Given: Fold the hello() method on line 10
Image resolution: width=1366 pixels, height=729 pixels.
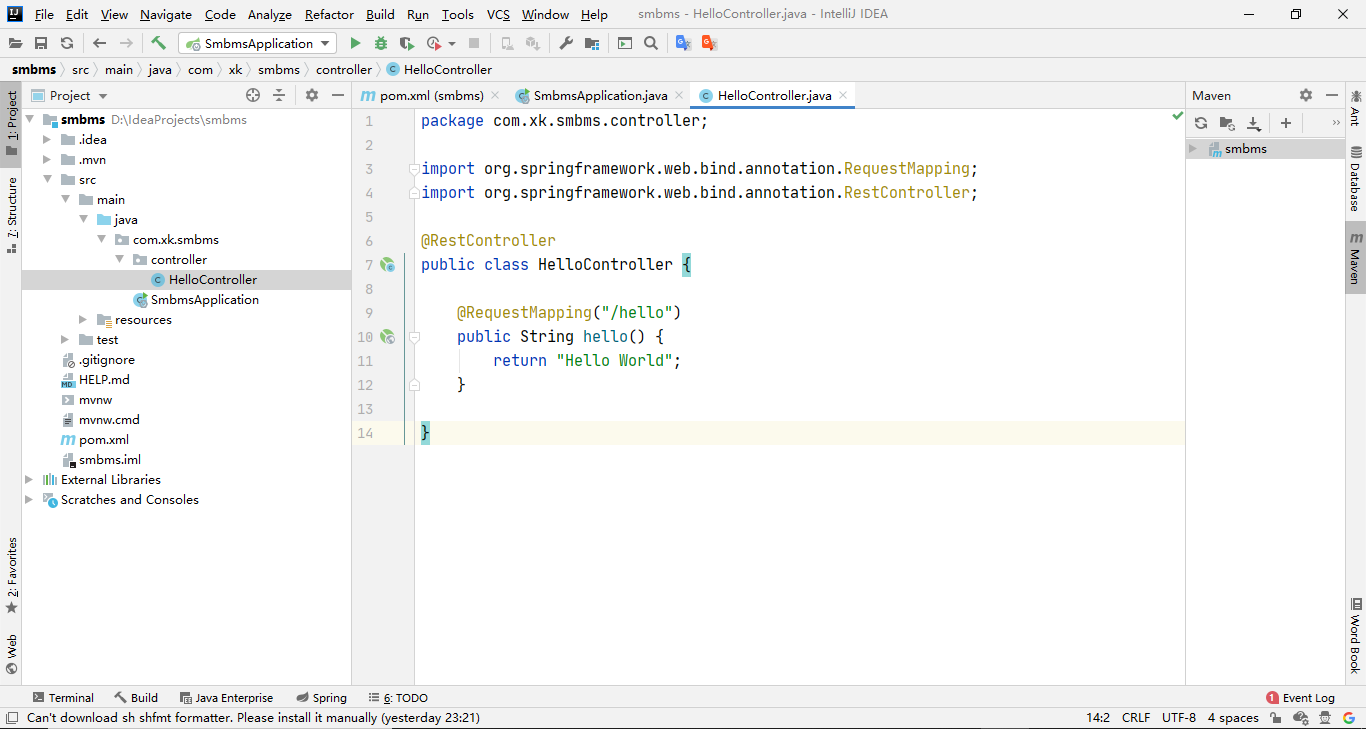Looking at the screenshot, I should click(414, 337).
